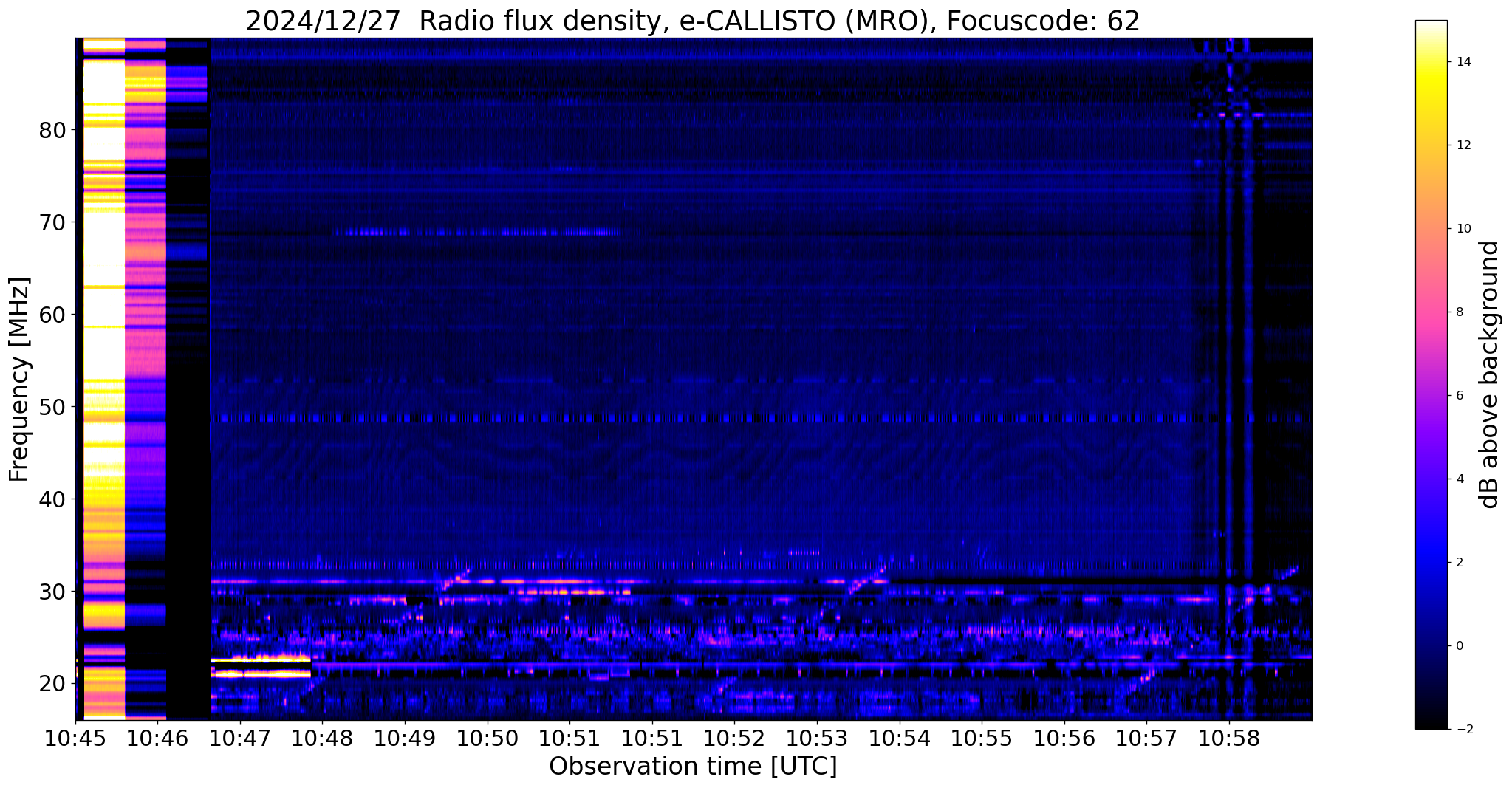Click the 20 MHz frequency tick label
Viewport: 1512px width, 788px height.
click(x=52, y=684)
